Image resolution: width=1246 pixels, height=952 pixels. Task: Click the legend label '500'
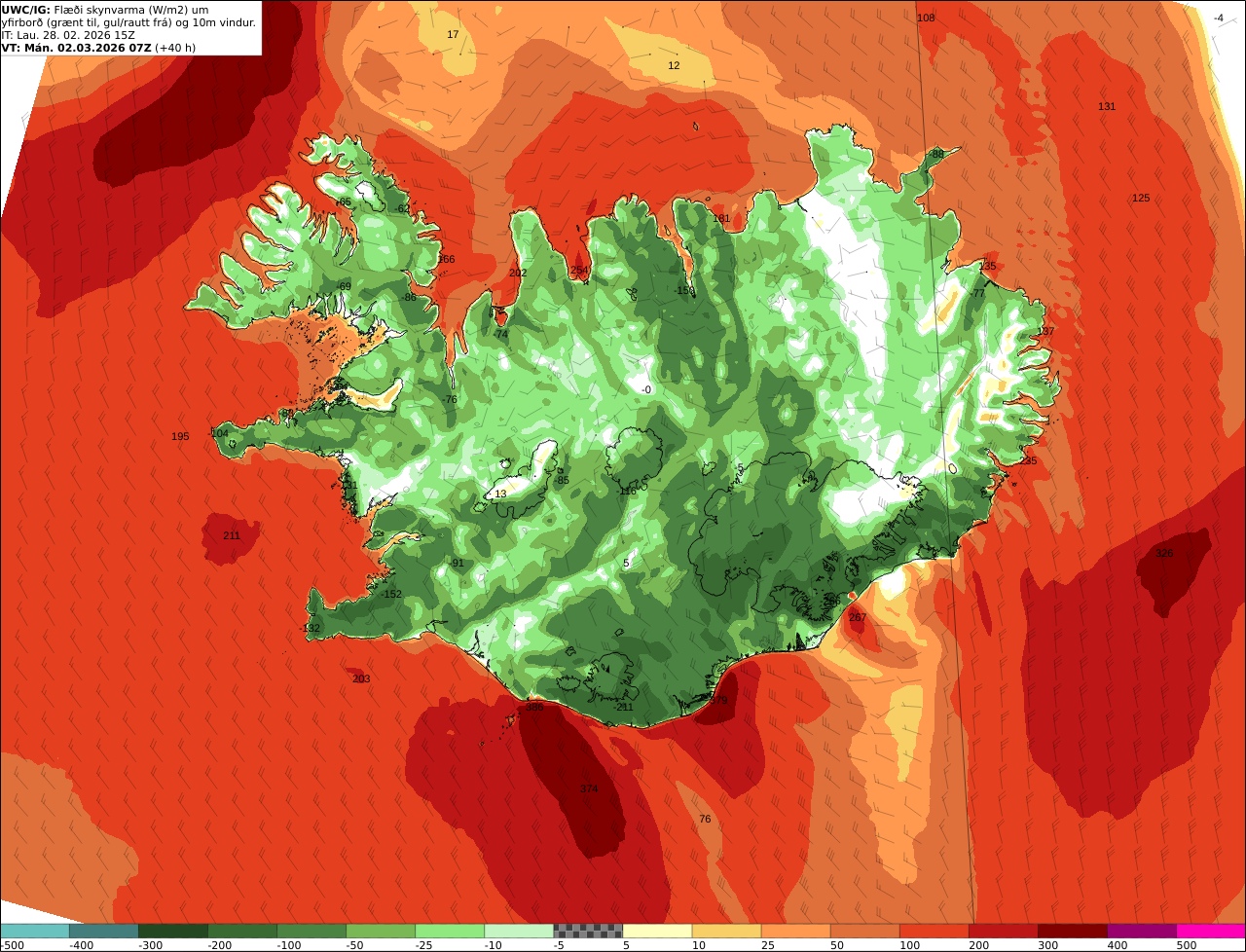click(1186, 945)
